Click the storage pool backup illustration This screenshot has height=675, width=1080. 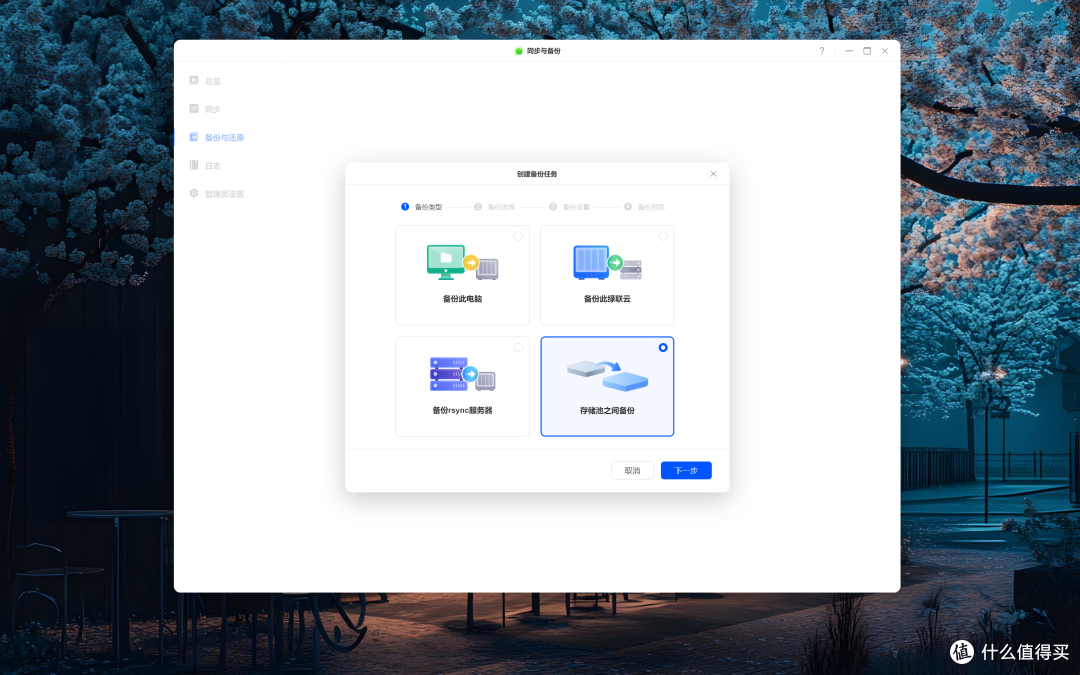[x=607, y=375]
